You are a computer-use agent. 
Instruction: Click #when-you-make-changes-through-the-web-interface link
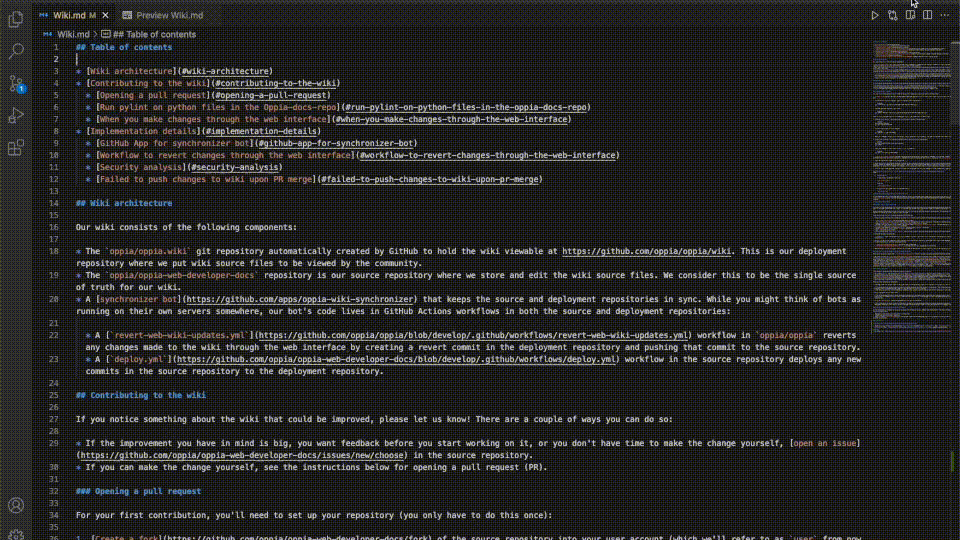(x=451, y=119)
